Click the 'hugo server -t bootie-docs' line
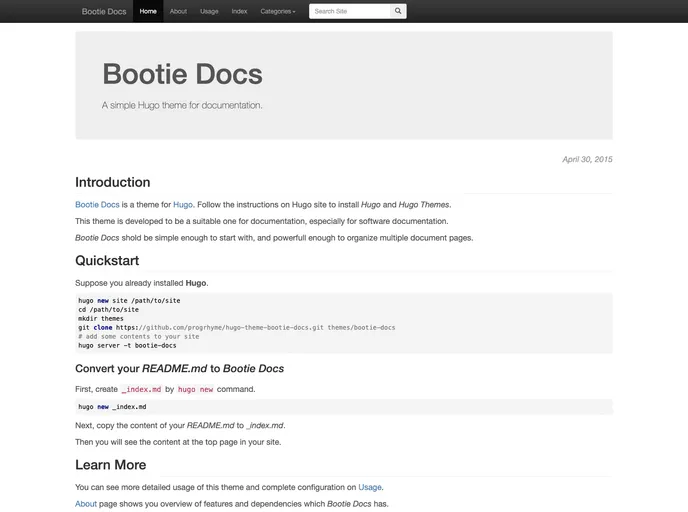This screenshot has width=688, height=512. point(127,345)
